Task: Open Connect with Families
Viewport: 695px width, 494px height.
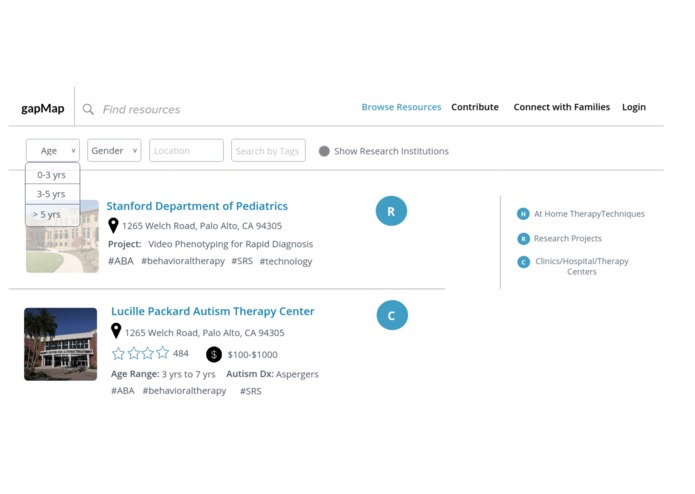Action: click(562, 107)
